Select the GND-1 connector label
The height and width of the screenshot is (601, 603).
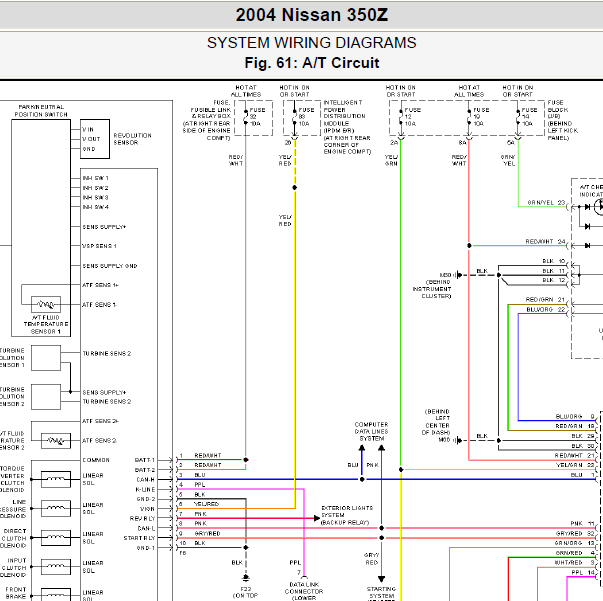coord(146,548)
